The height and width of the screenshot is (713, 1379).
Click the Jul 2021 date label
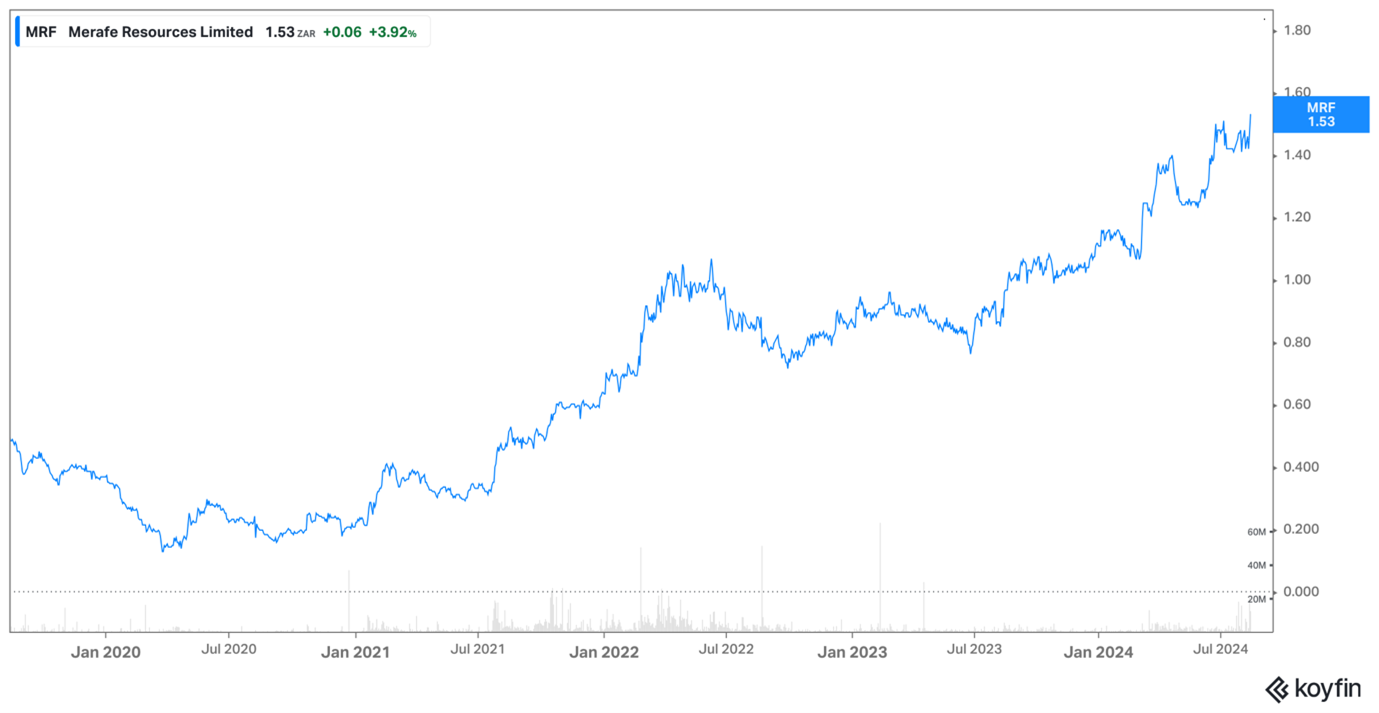[x=477, y=649]
